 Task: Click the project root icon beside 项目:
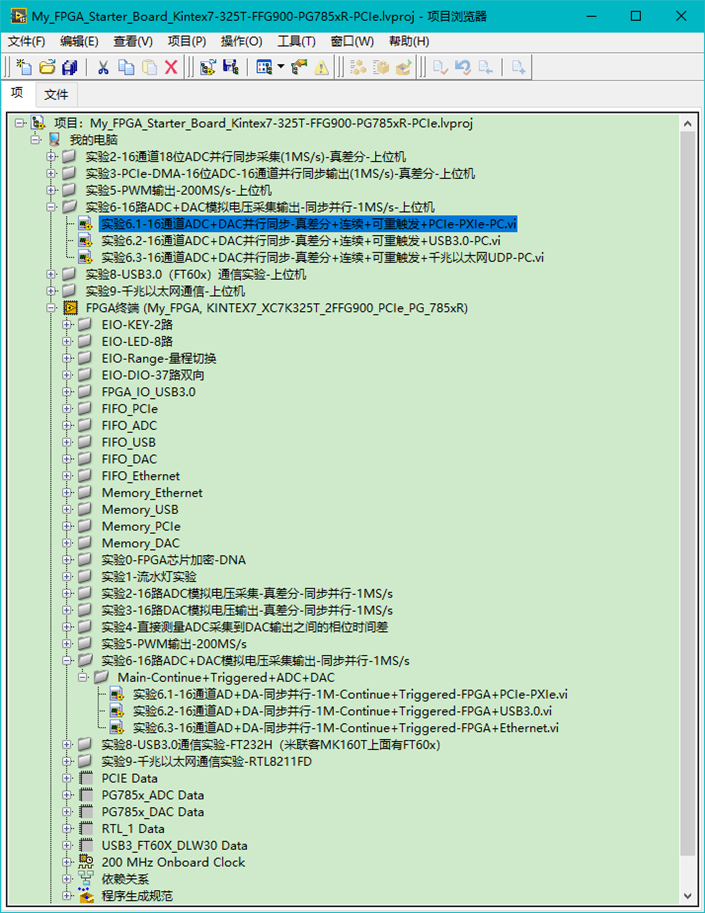[38, 123]
